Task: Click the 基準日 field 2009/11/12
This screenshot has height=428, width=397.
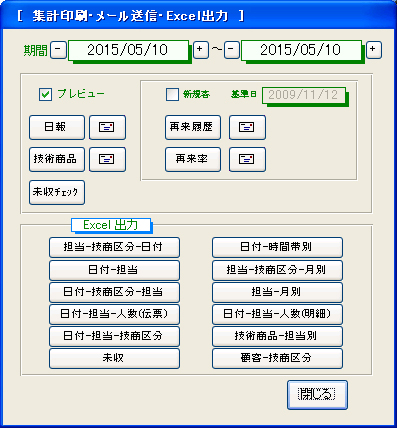Action: click(304, 95)
